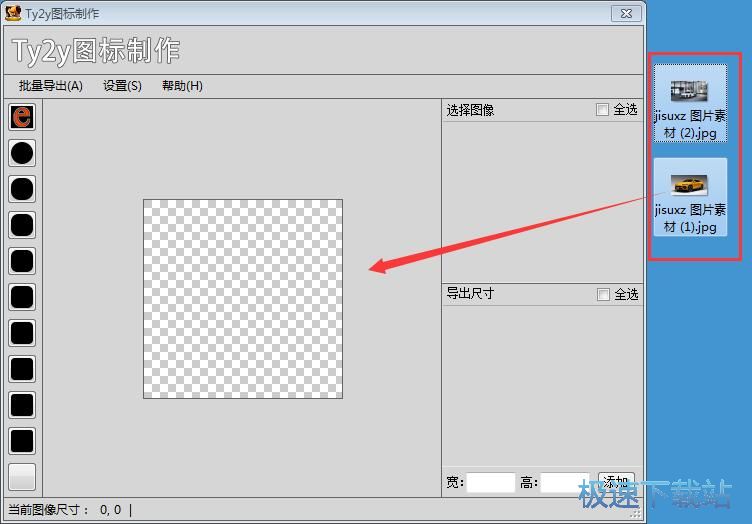This screenshot has height=524, width=752.
Task: Open the 批量导出(A) menu
Action: click(x=51, y=86)
